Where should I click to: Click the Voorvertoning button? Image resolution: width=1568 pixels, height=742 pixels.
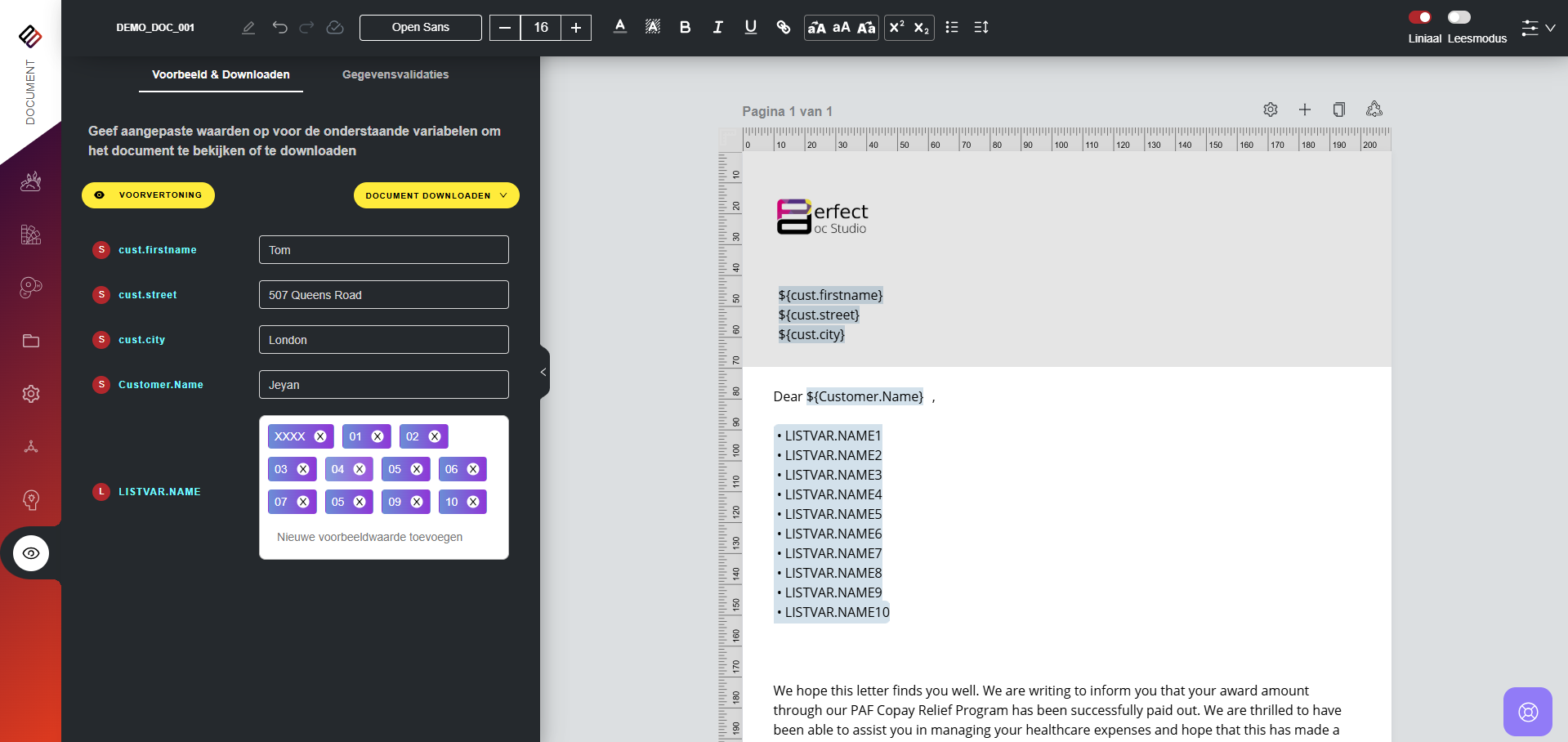pyautogui.click(x=148, y=195)
